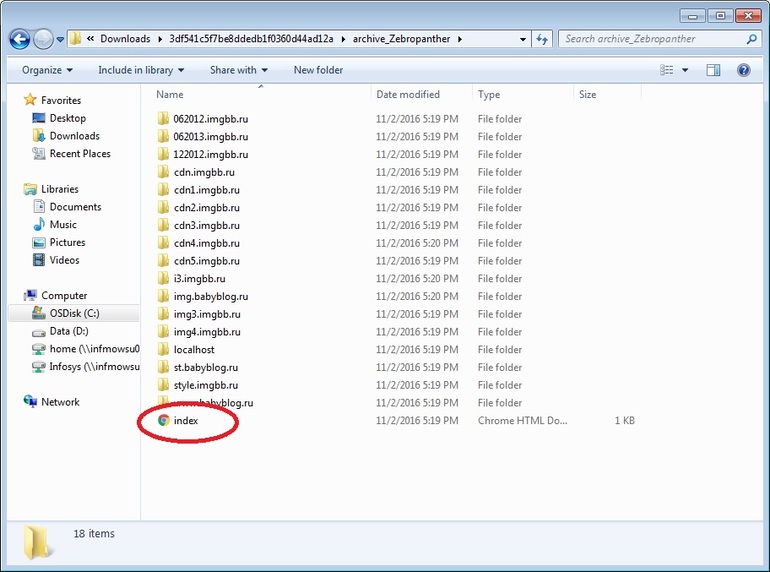The height and width of the screenshot is (572, 770).
Task: Click the New folder button
Action: point(318,70)
